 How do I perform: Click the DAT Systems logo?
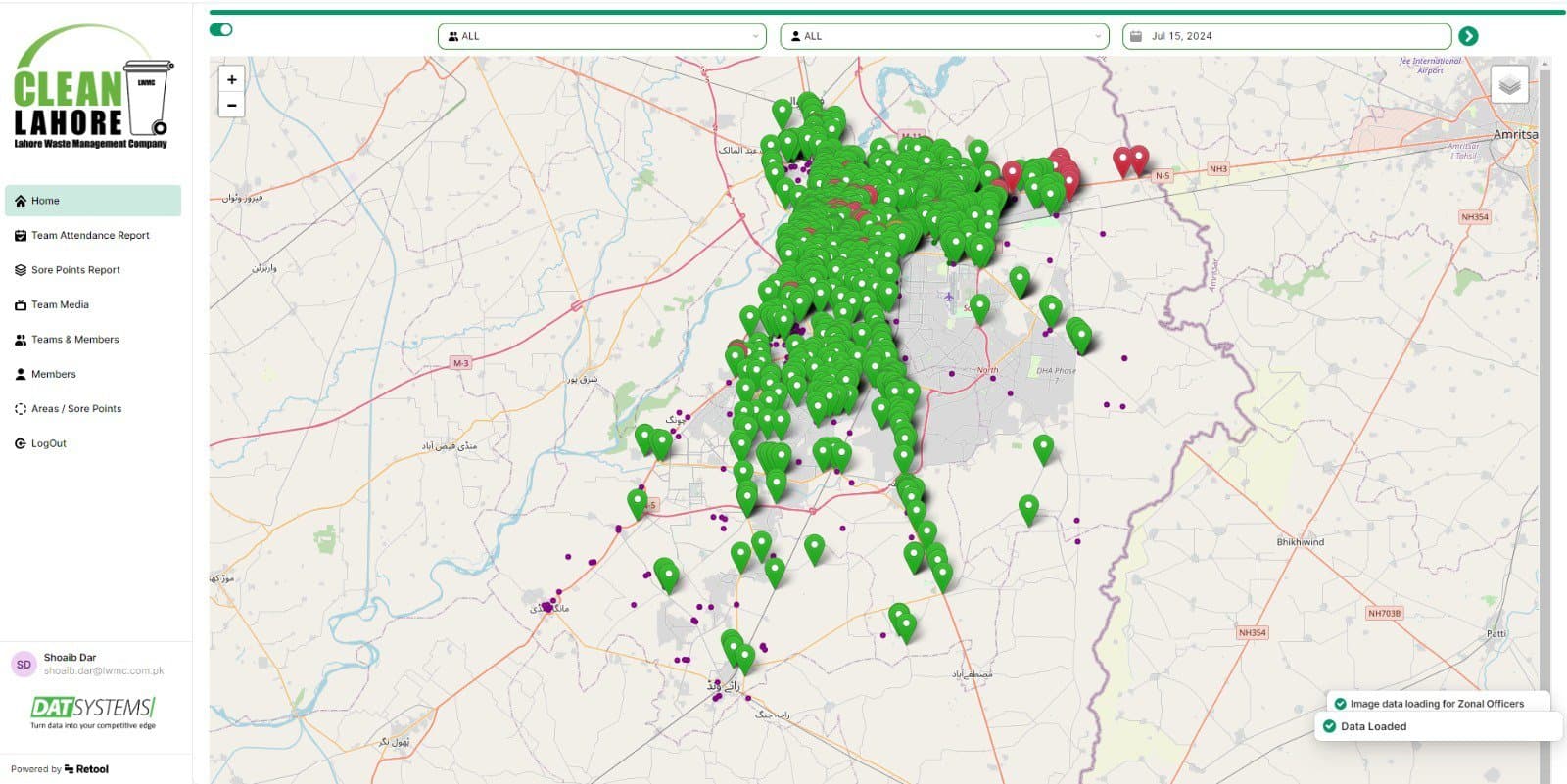93,711
